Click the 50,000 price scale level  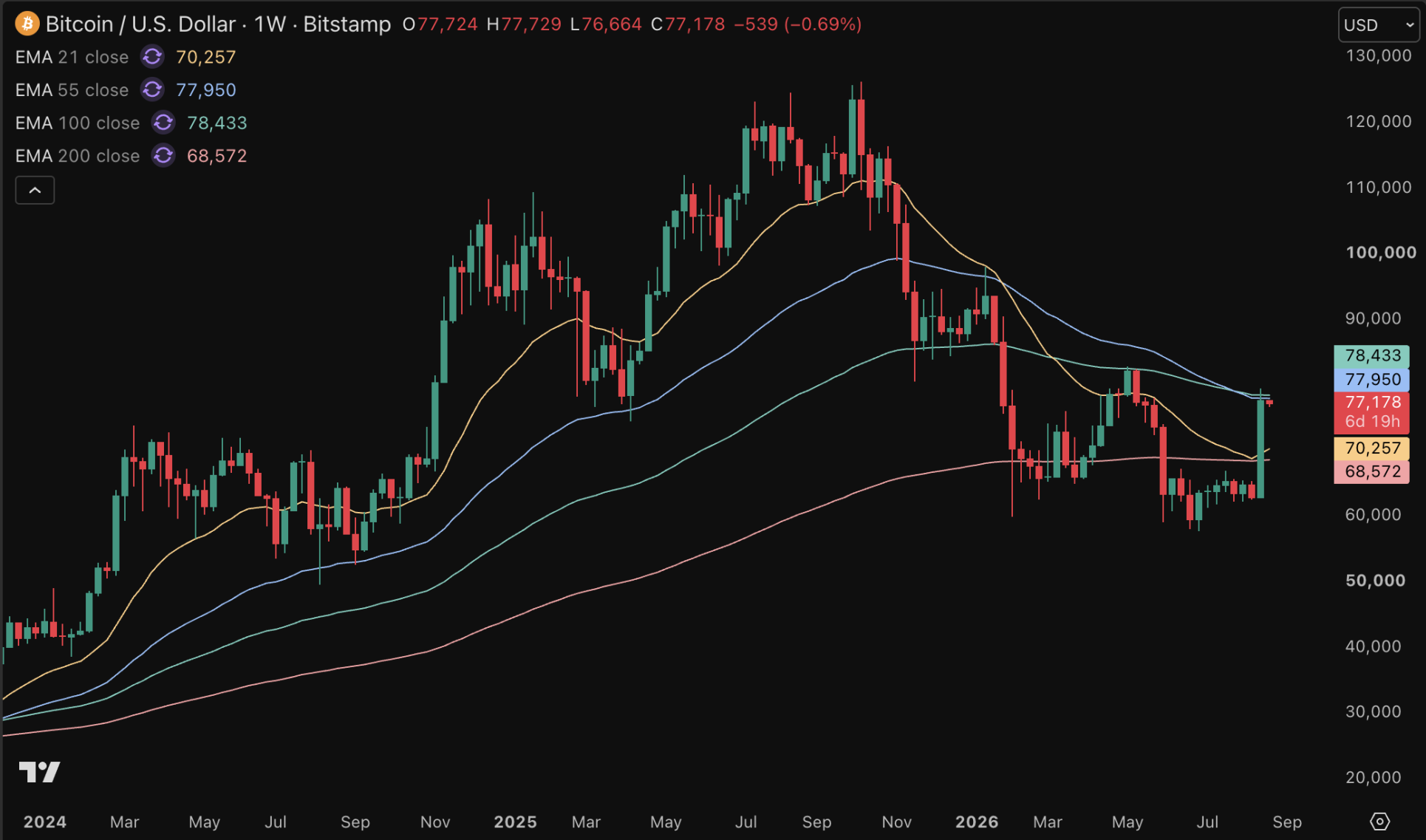pyautogui.click(x=1375, y=581)
